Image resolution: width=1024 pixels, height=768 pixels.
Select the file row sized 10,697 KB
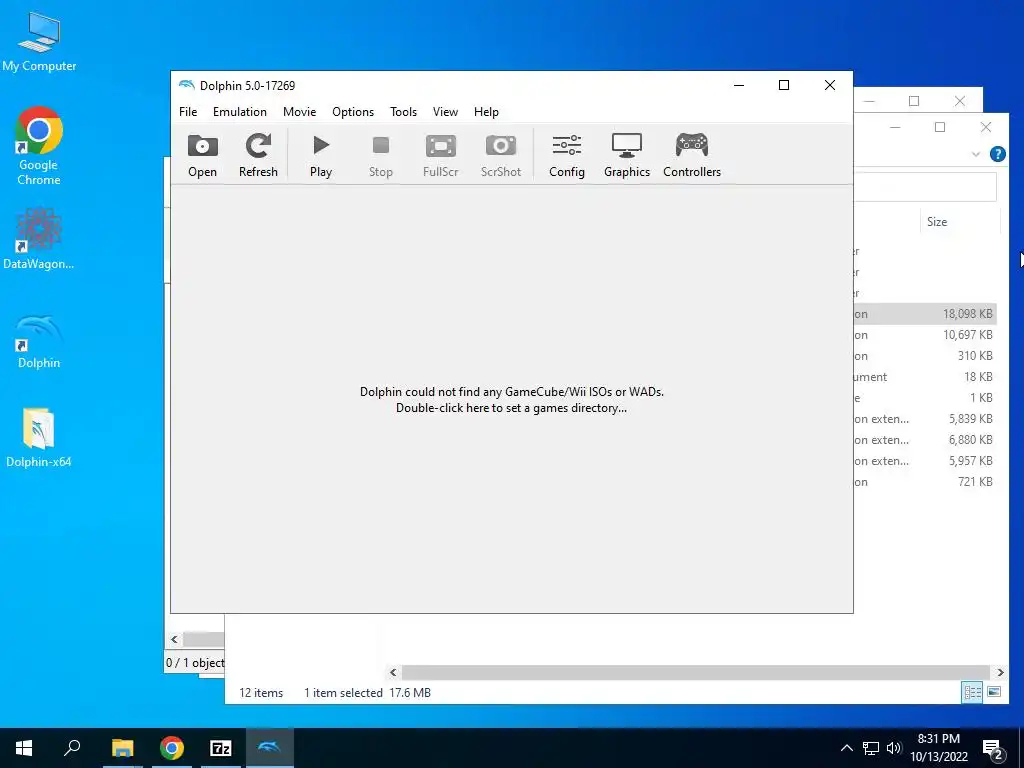click(926, 335)
